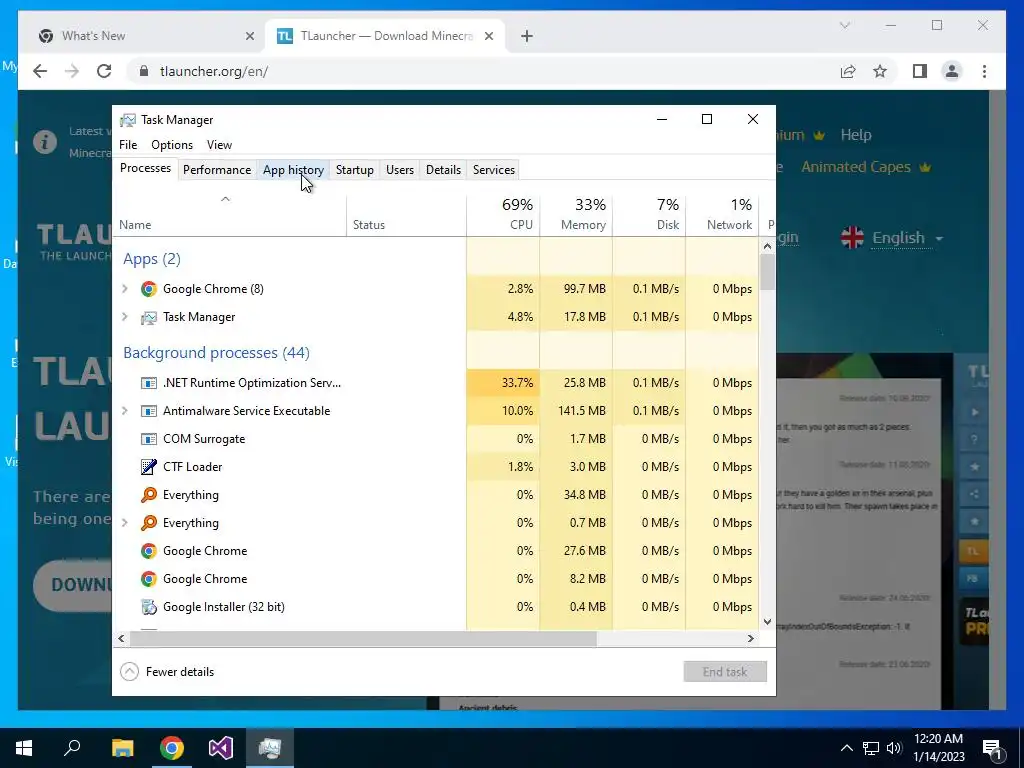Reload the page in Chrome
Screen dimensions: 1024x768
104,71
